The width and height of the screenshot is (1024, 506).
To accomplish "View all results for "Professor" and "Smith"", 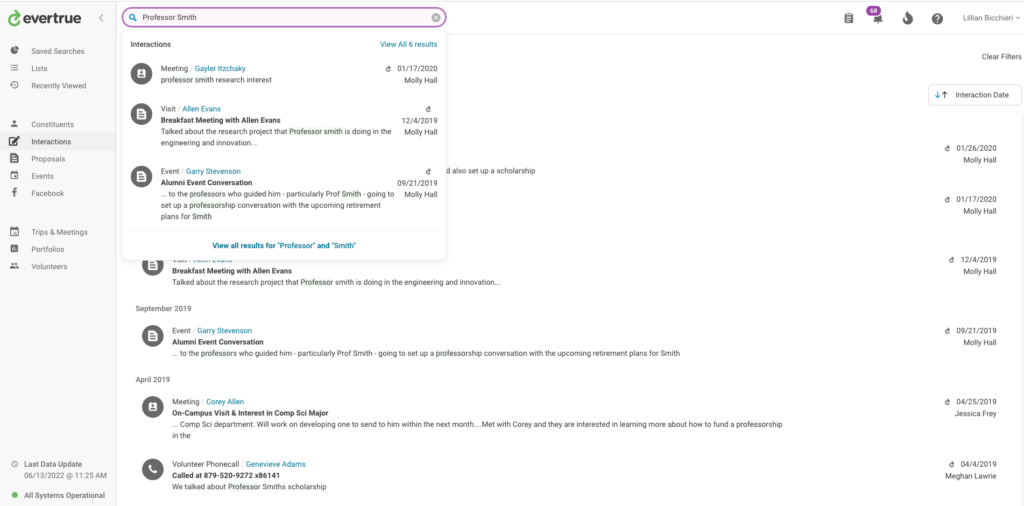I will pyautogui.click(x=284, y=245).
